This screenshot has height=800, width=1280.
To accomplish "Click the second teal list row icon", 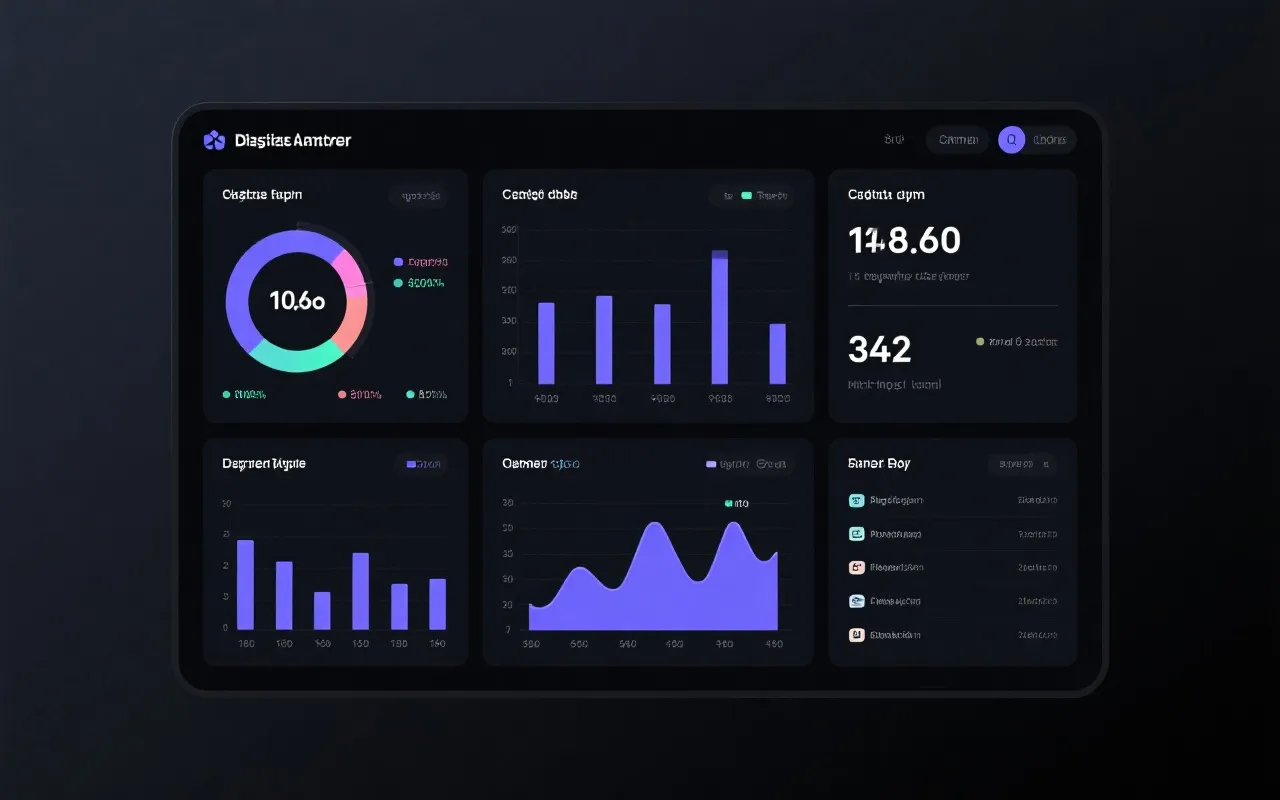I will (856, 534).
